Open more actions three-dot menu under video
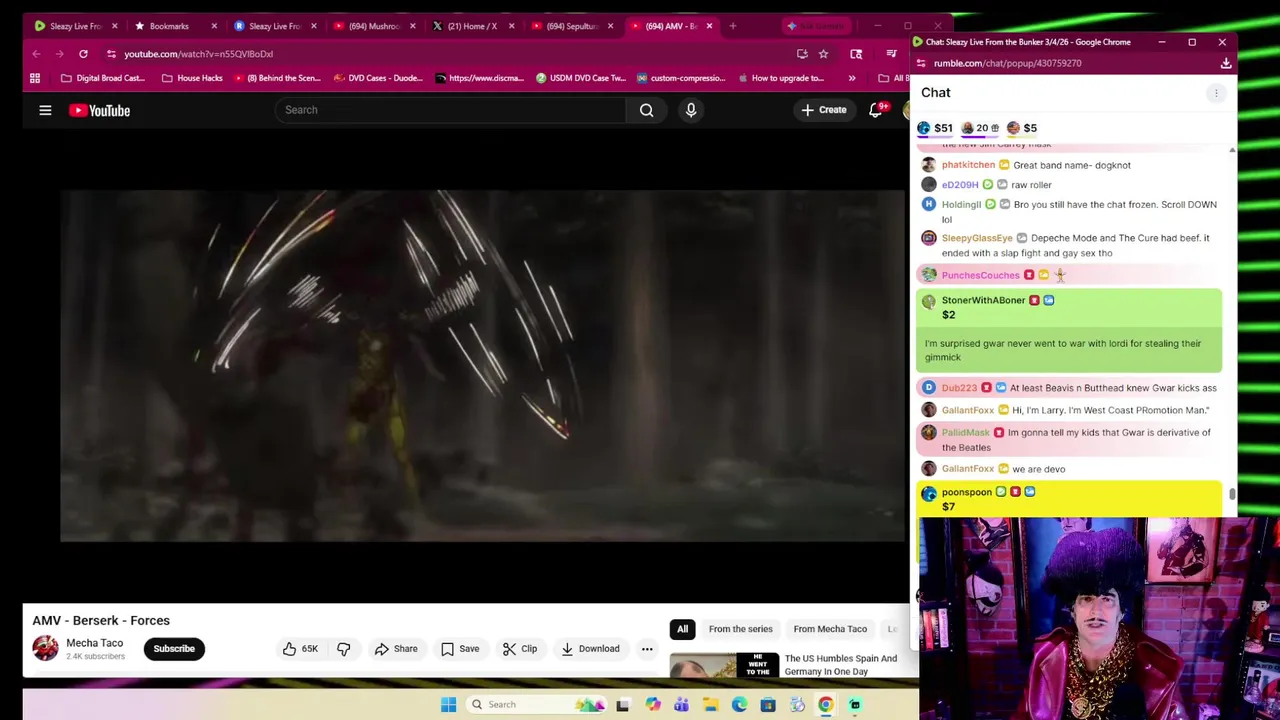 click(647, 649)
